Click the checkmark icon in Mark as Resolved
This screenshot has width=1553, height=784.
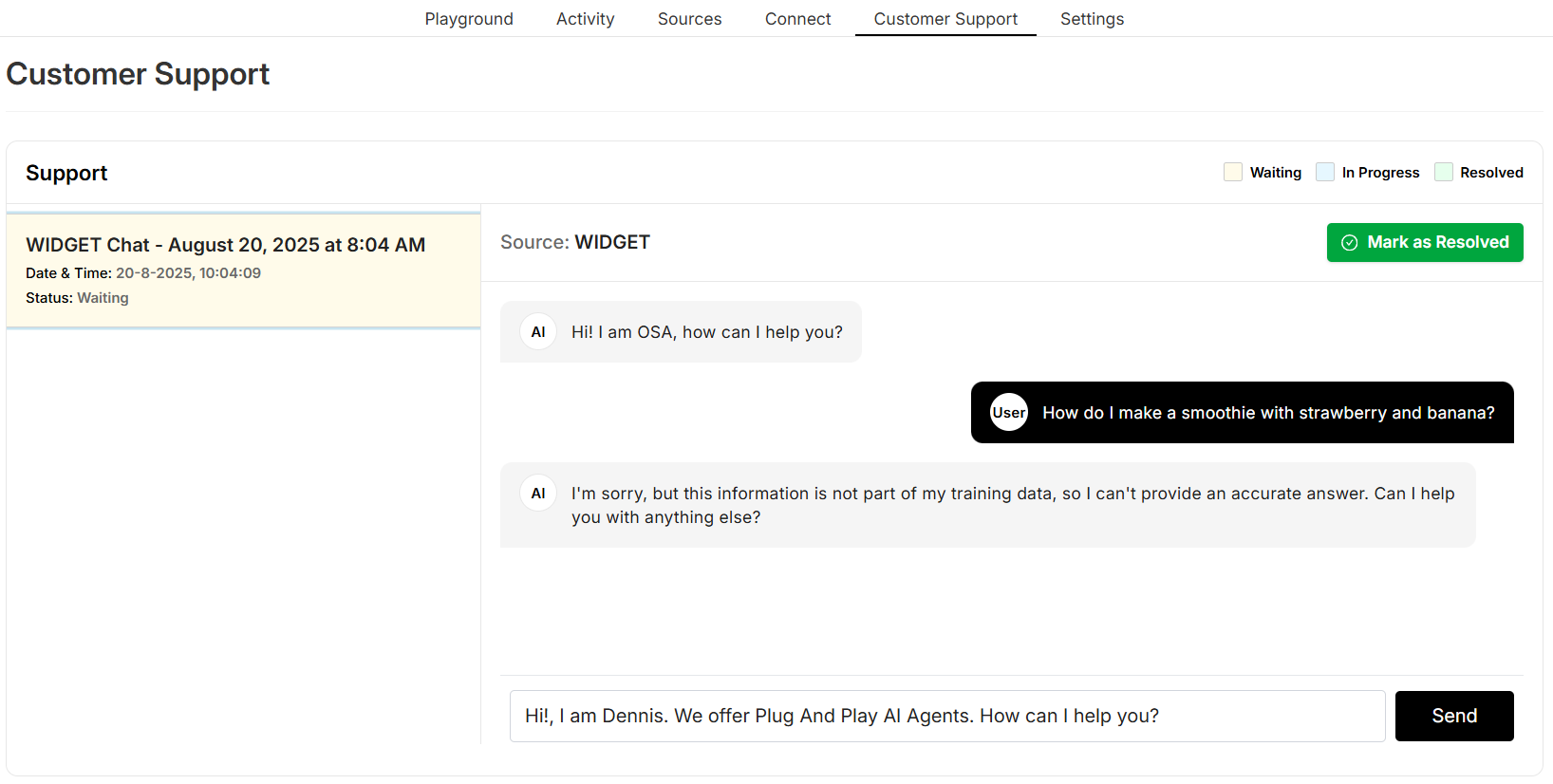tap(1349, 243)
